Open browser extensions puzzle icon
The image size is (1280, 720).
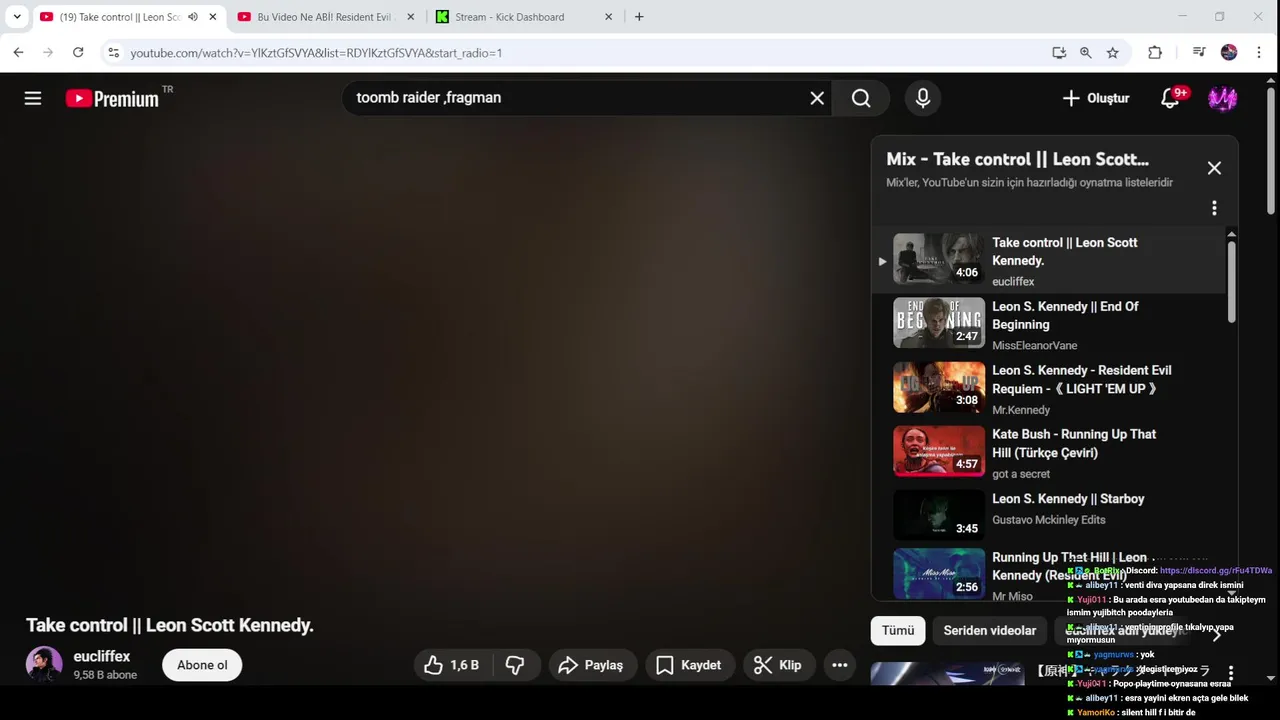pos(1155,53)
